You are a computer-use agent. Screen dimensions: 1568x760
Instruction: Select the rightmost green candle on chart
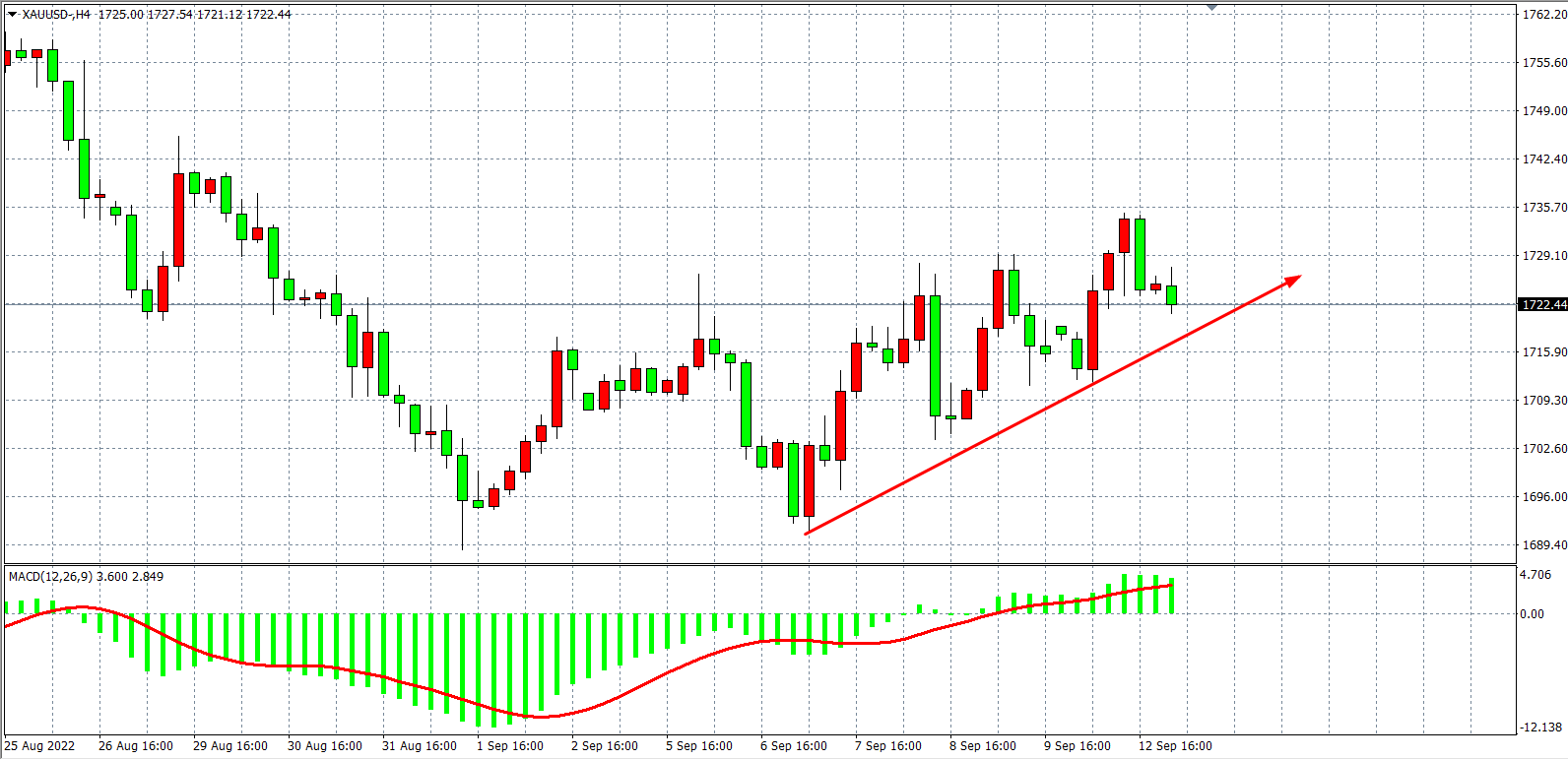[x=1171, y=295]
